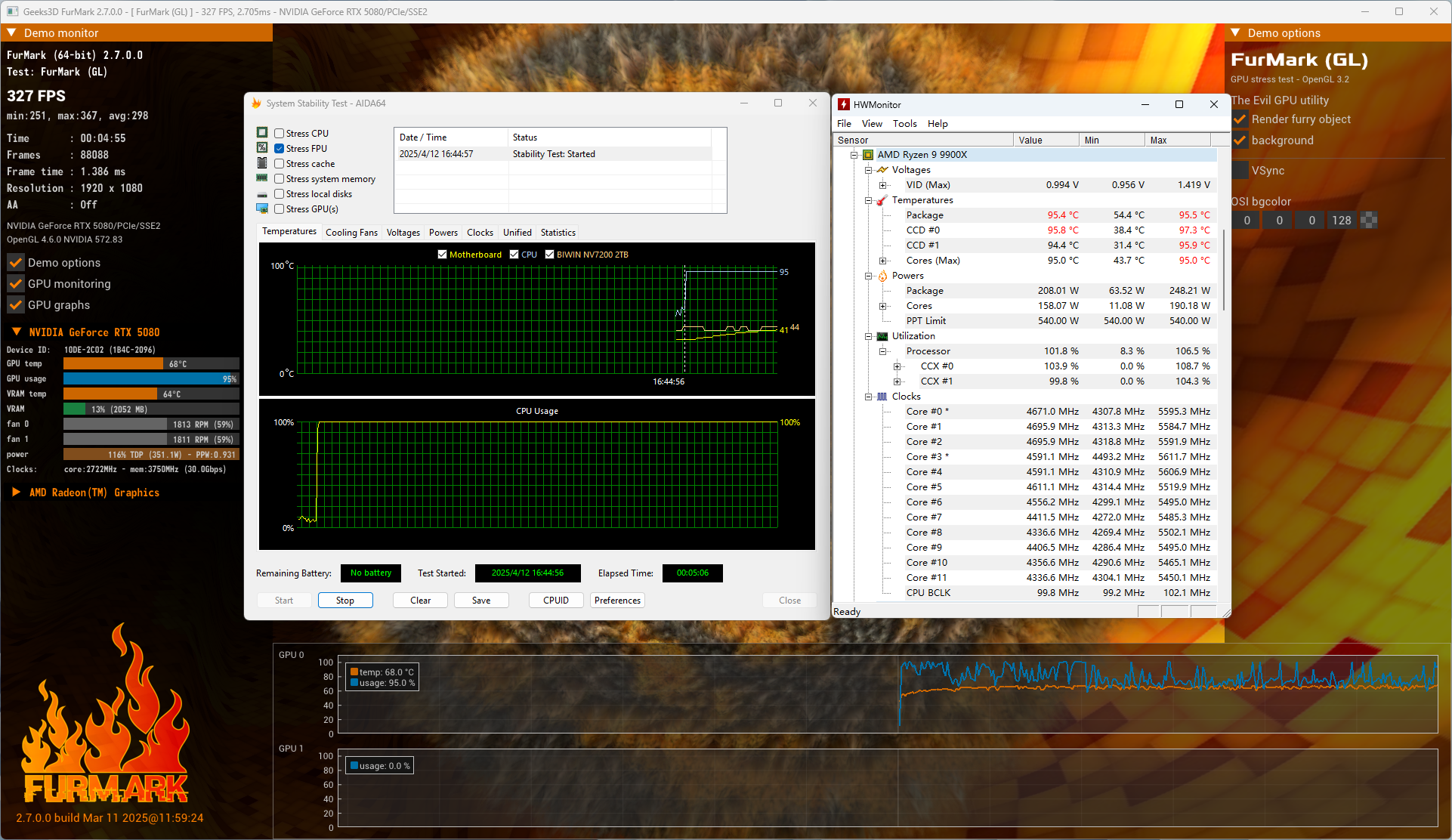Click the Stress CPU chip icon
1452x840 pixels.
pyautogui.click(x=262, y=133)
